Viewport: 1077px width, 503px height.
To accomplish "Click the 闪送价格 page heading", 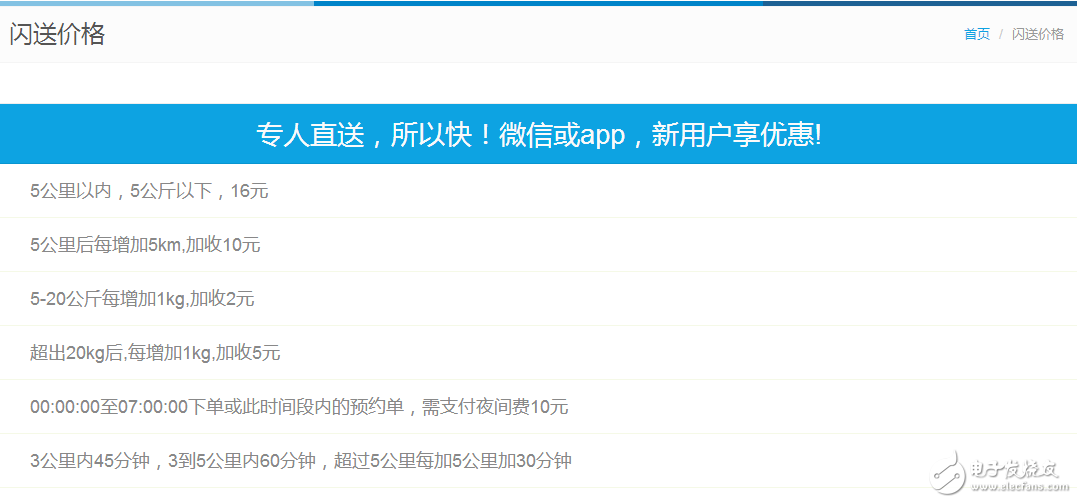I will coord(57,34).
